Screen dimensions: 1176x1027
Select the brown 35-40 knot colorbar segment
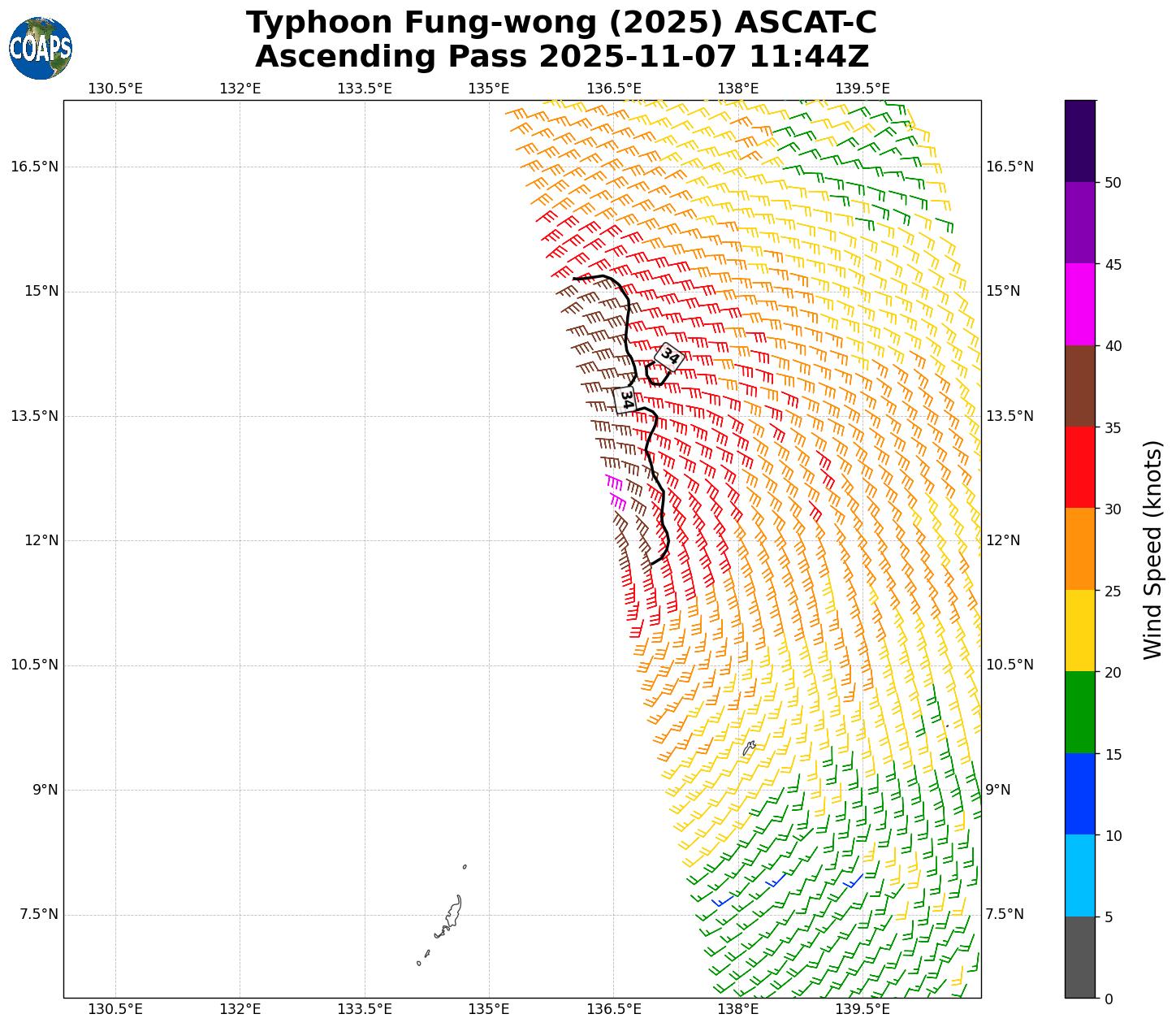(x=1079, y=386)
